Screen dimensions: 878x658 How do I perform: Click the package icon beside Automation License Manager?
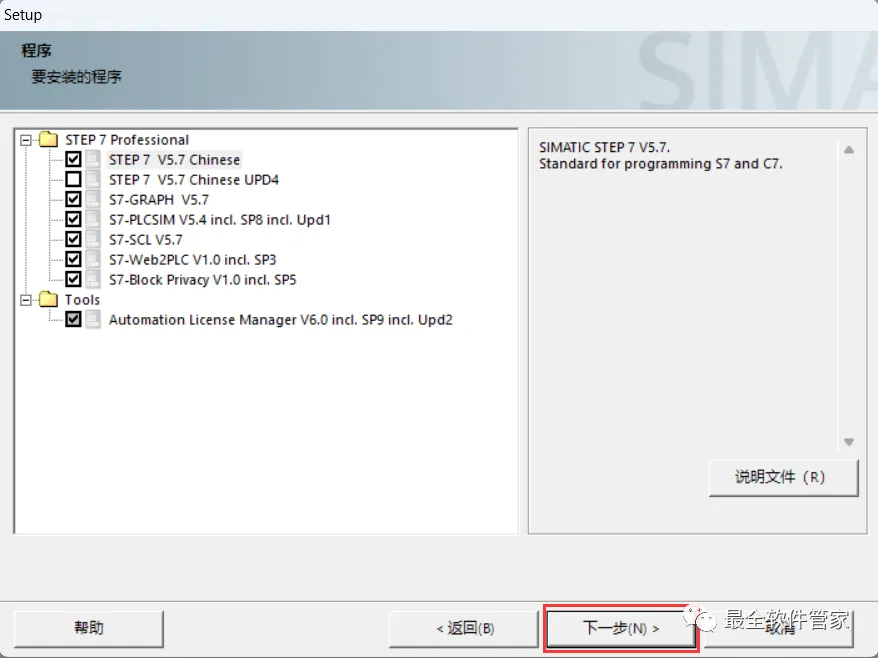[93, 319]
